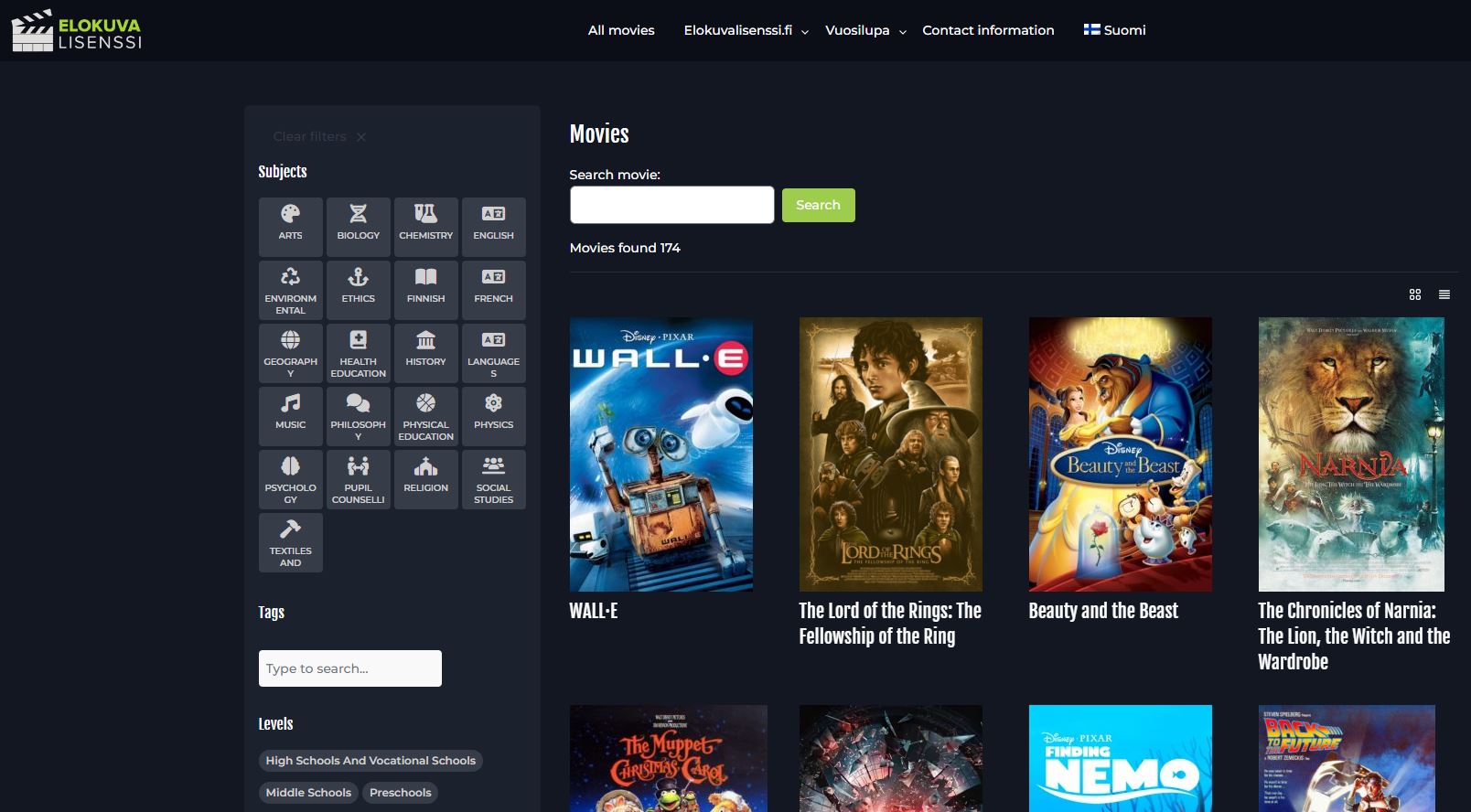1471x812 pixels.
Task: Open the Narnia movie poster
Action: (1351, 454)
